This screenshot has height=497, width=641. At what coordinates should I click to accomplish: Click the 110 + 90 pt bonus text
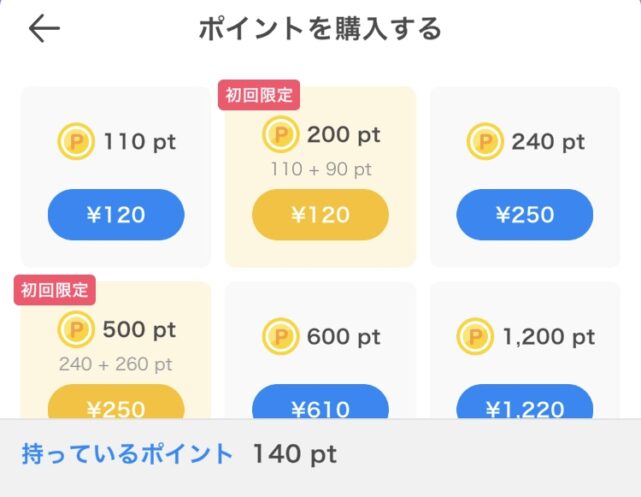click(320, 169)
